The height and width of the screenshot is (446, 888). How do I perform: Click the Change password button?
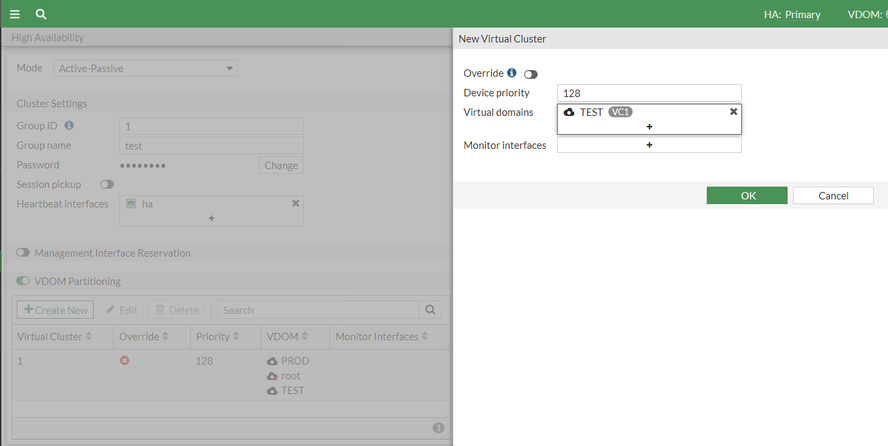281,165
